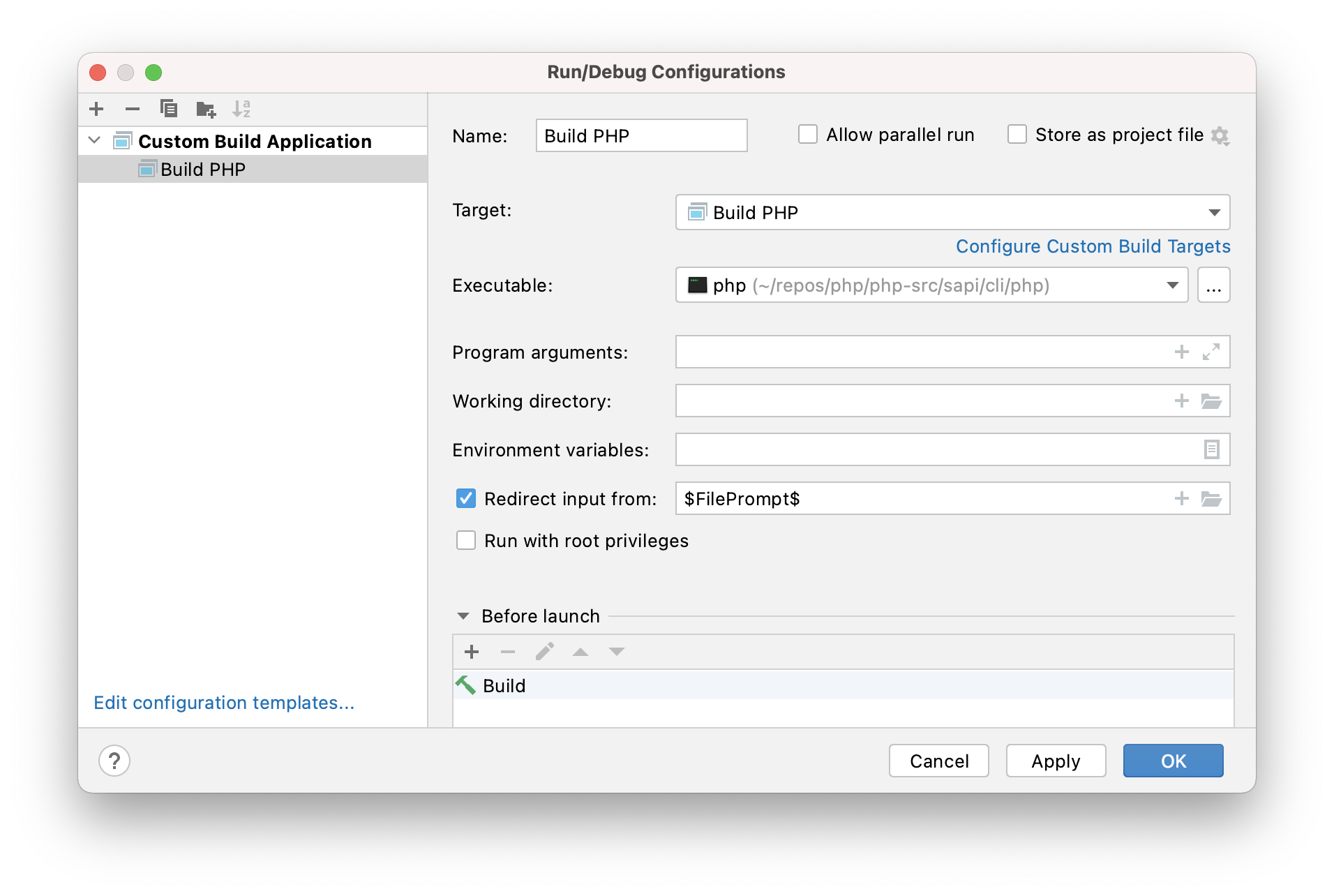This screenshot has height=896, width=1334.
Task: Click the Copy Configuration icon
Action: [x=169, y=109]
